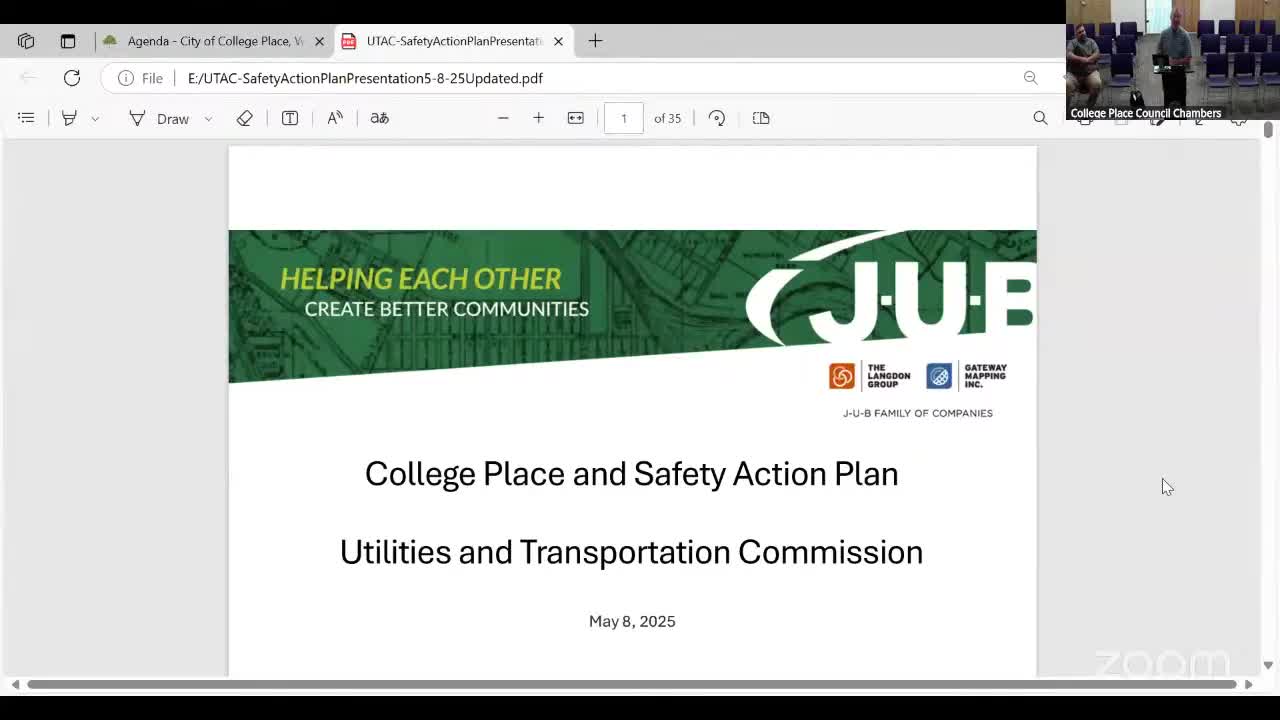The height and width of the screenshot is (720, 1280).
Task: Open a new browser tab
Action: click(595, 41)
